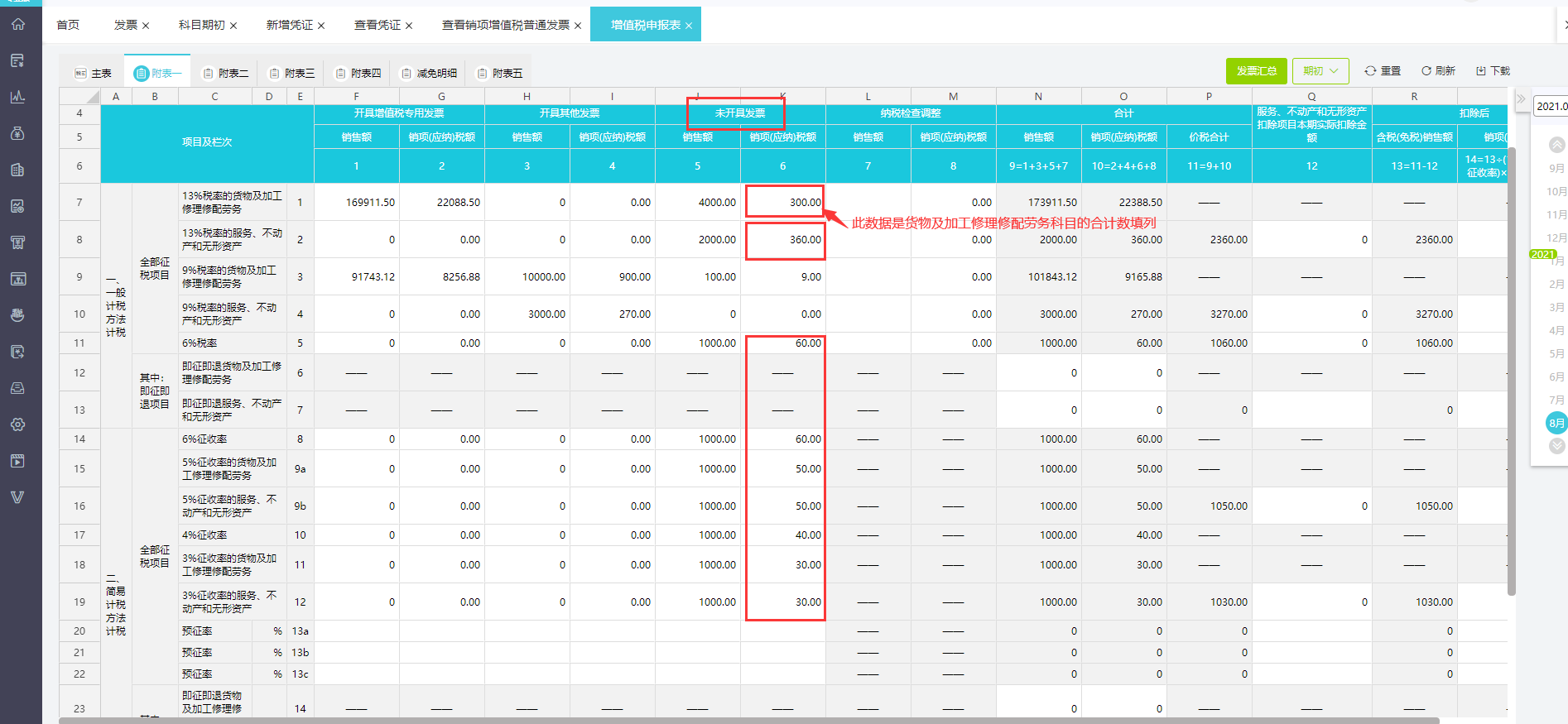The width and height of the screenshot is (1568, 724).
Task: Click the money bag icon in the sidebar
Action: pyautogui.click(x=18, y=133)
